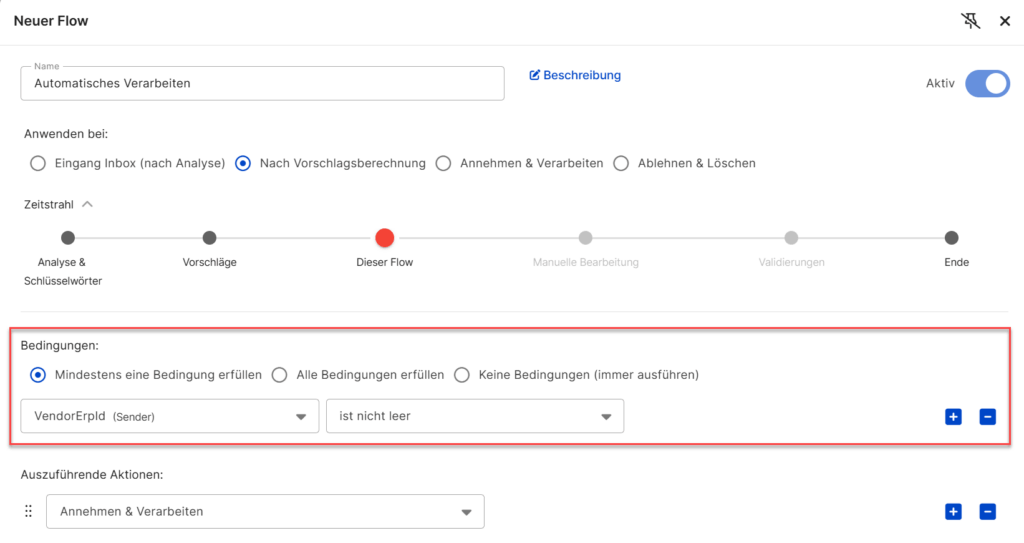Click the edit pencil icon beside Beschreibung
This screenshot has width=1024, height=543.
(534, 75)
